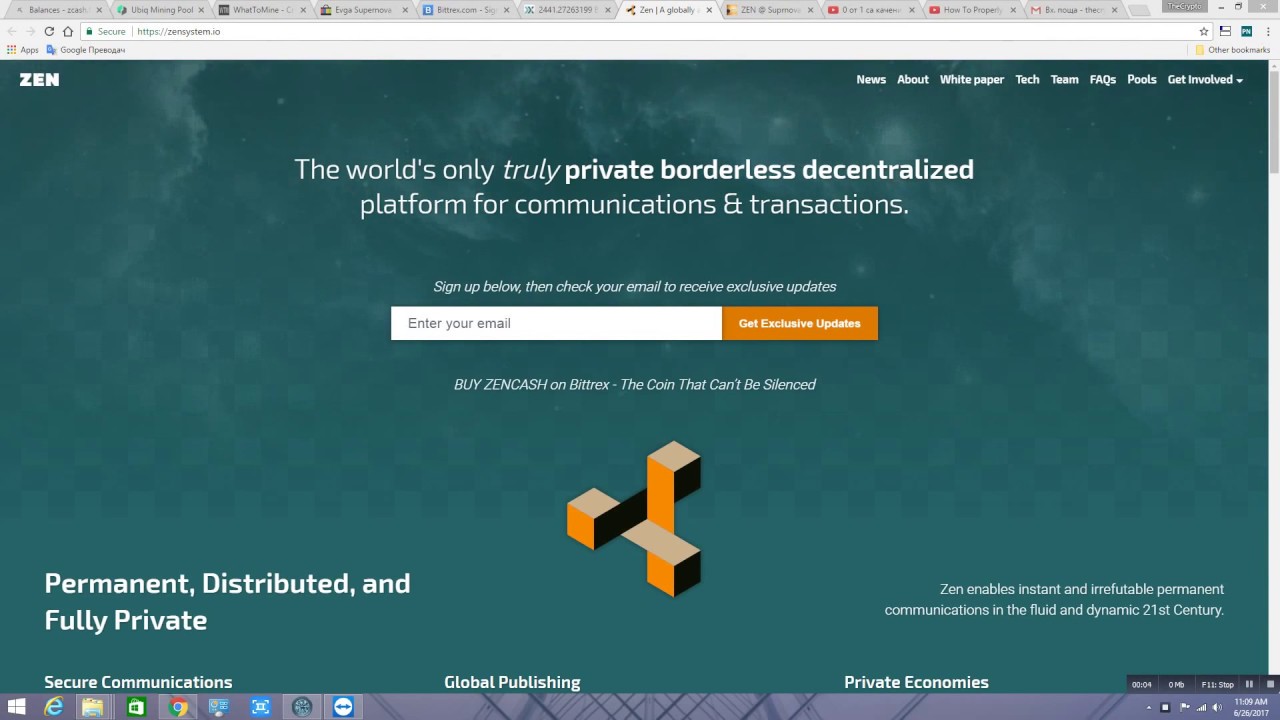This screenshot has width=1280, height=720.
Task: Switch to the WhatToMine tab
Action: pyautogui.click(x=262, y=10)
